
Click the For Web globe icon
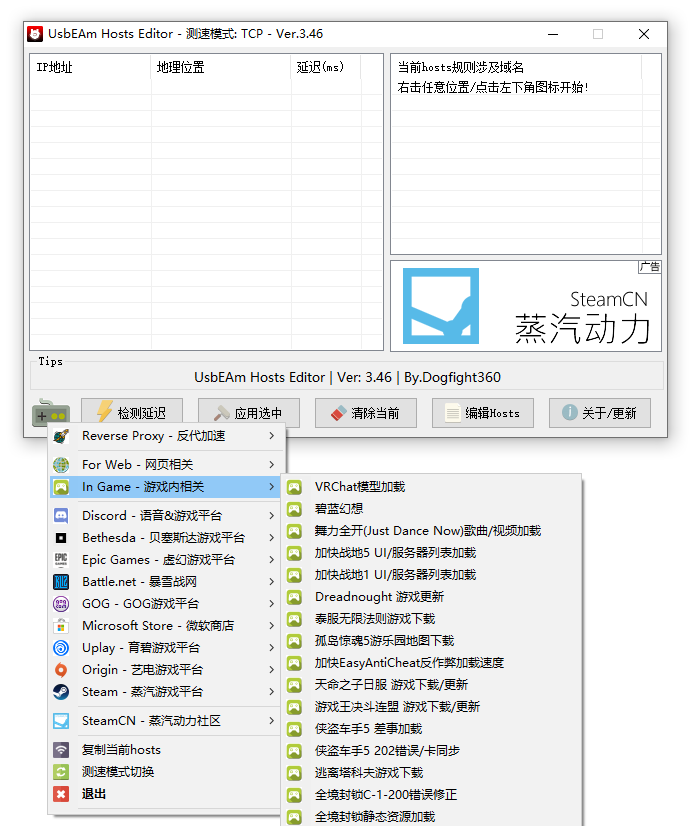tap(61, 465)
